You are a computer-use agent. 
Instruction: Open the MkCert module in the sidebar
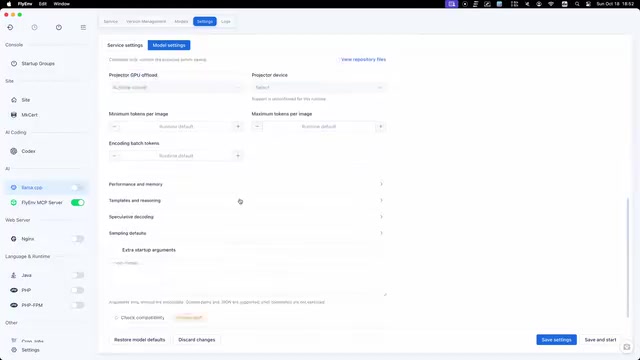tap(47, 115)
